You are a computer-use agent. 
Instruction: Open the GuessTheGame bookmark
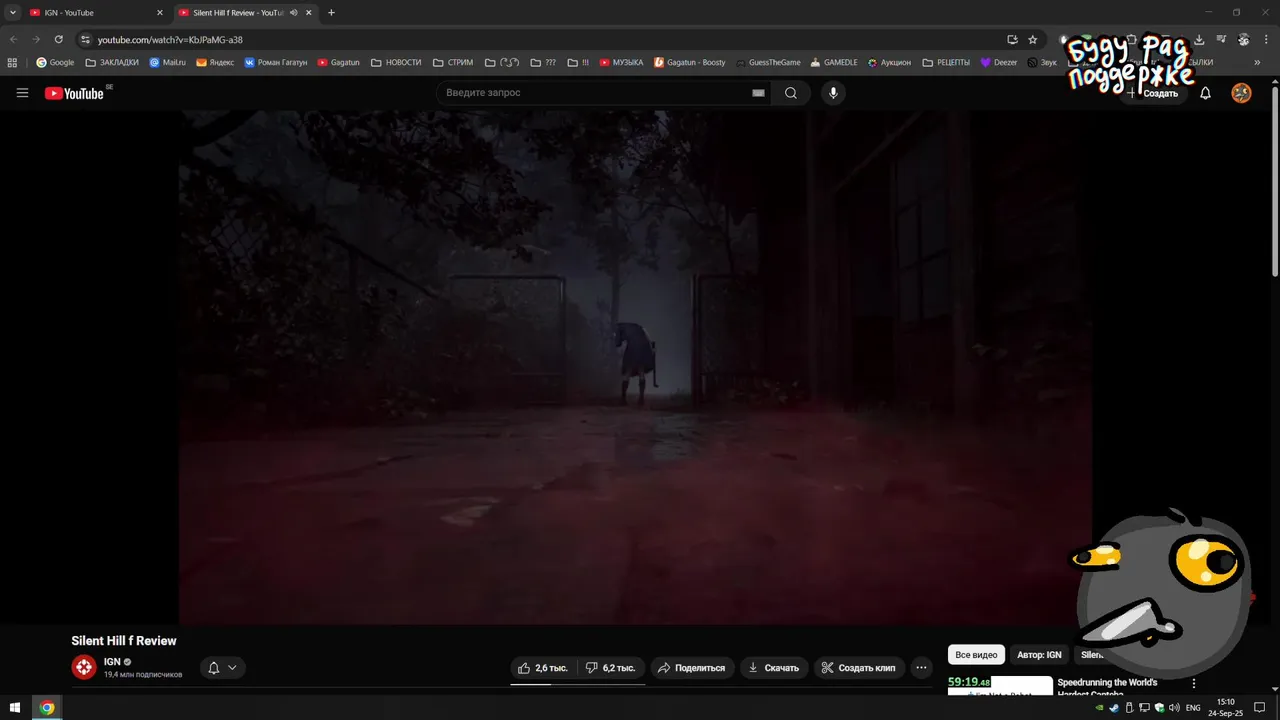[x=768, y=62]
